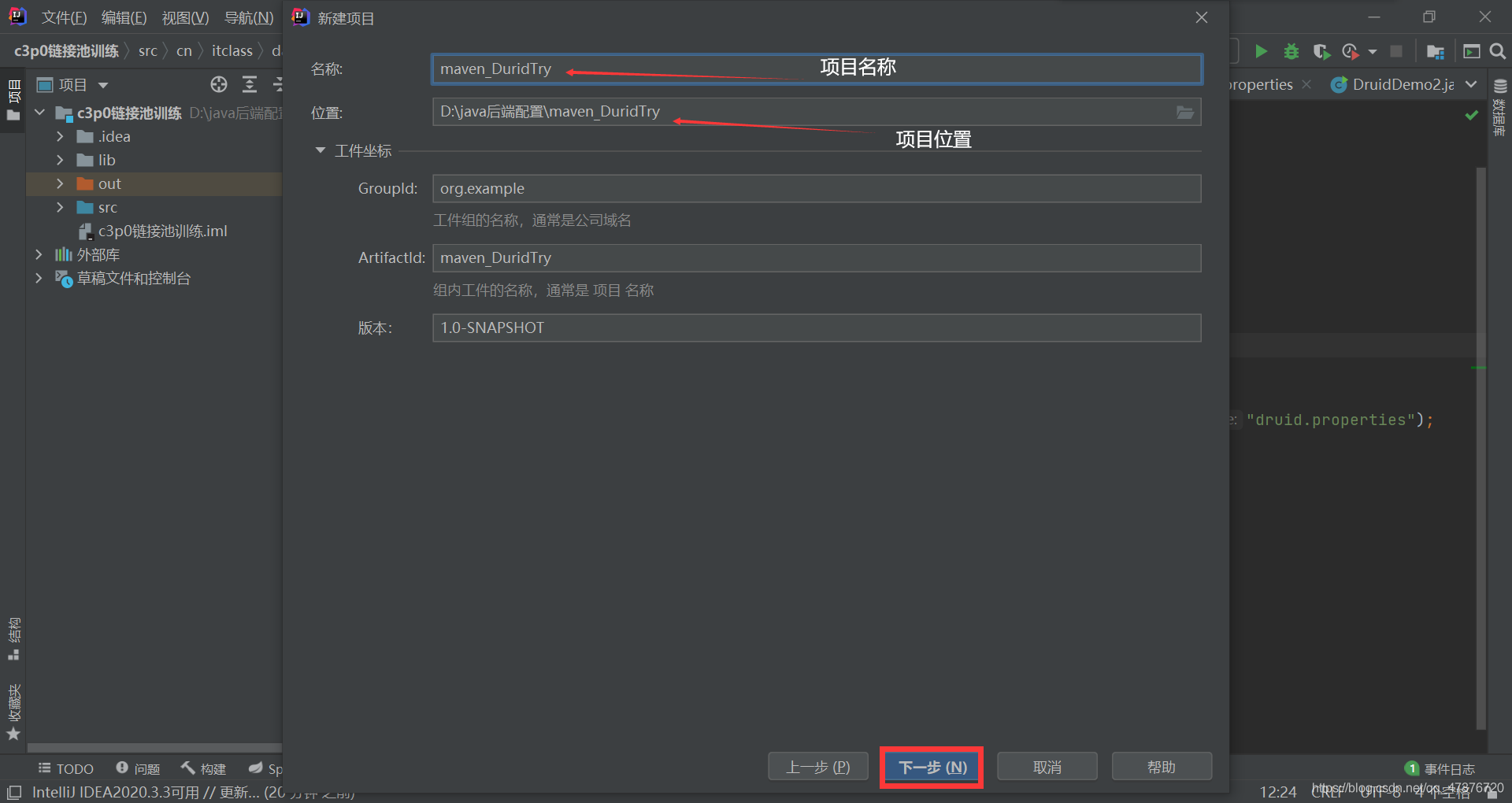Open the 编辑(E) menu

point(124,17)
